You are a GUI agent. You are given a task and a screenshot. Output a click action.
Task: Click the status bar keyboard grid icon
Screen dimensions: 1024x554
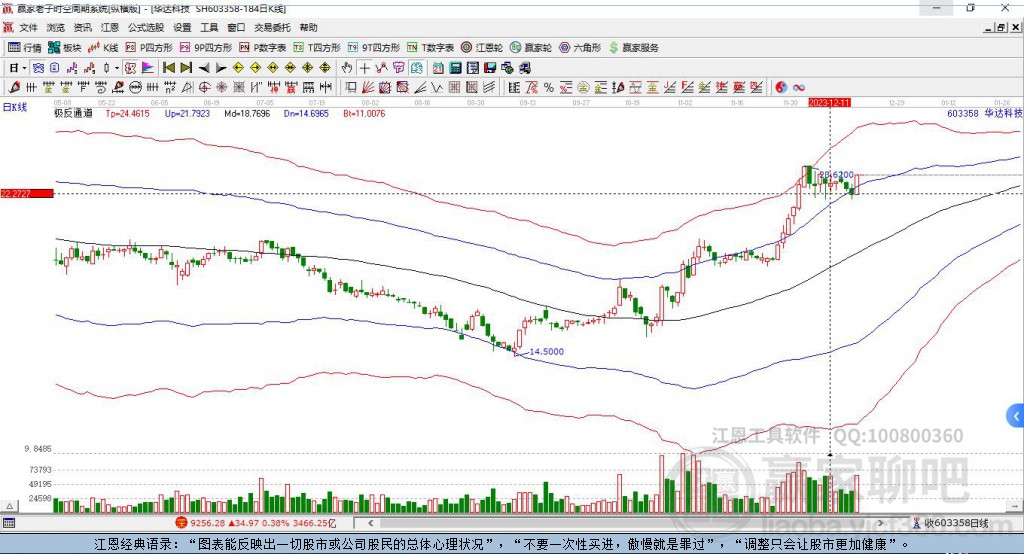point(9,523)
